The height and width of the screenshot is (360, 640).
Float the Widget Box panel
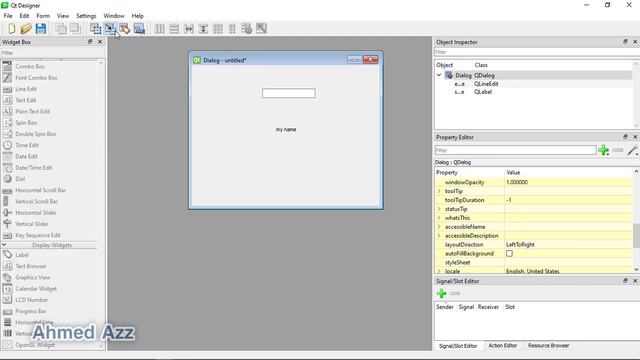90,42
